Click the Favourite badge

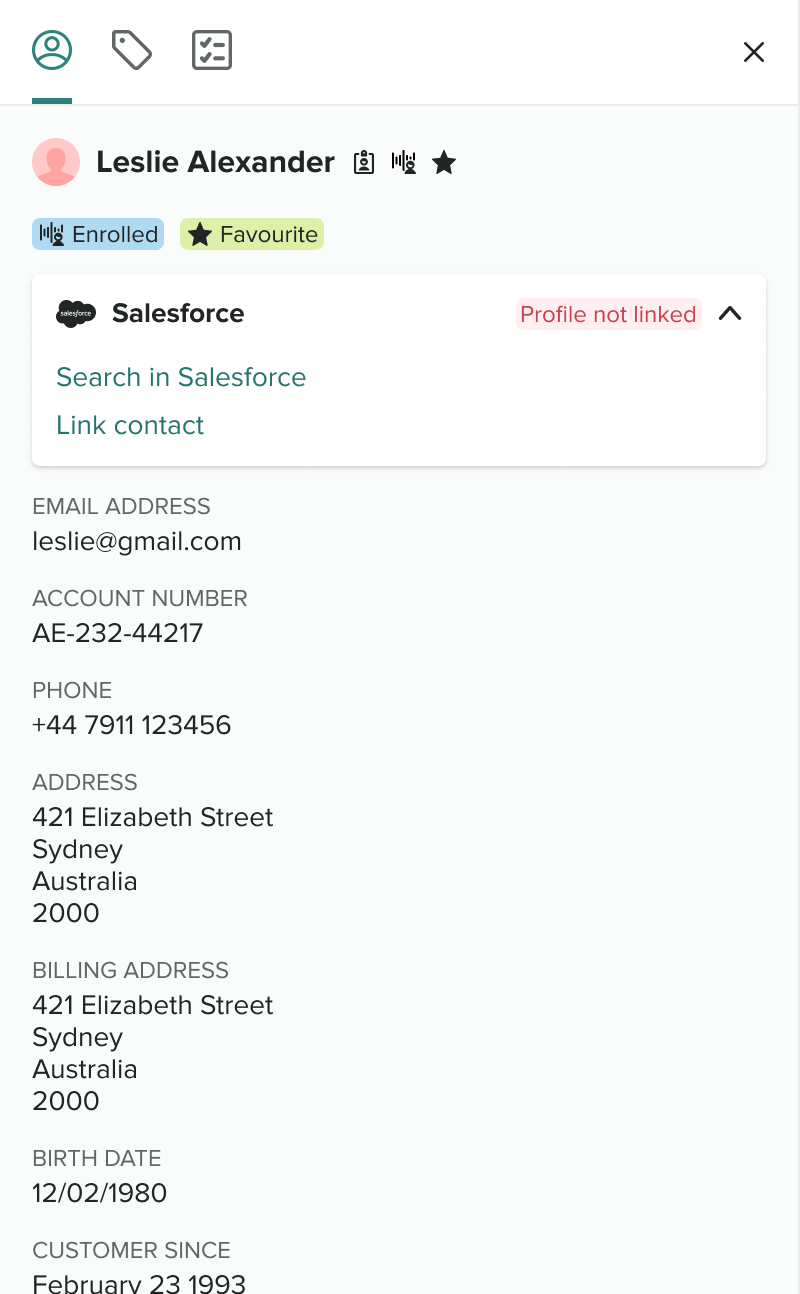[252, 234]
